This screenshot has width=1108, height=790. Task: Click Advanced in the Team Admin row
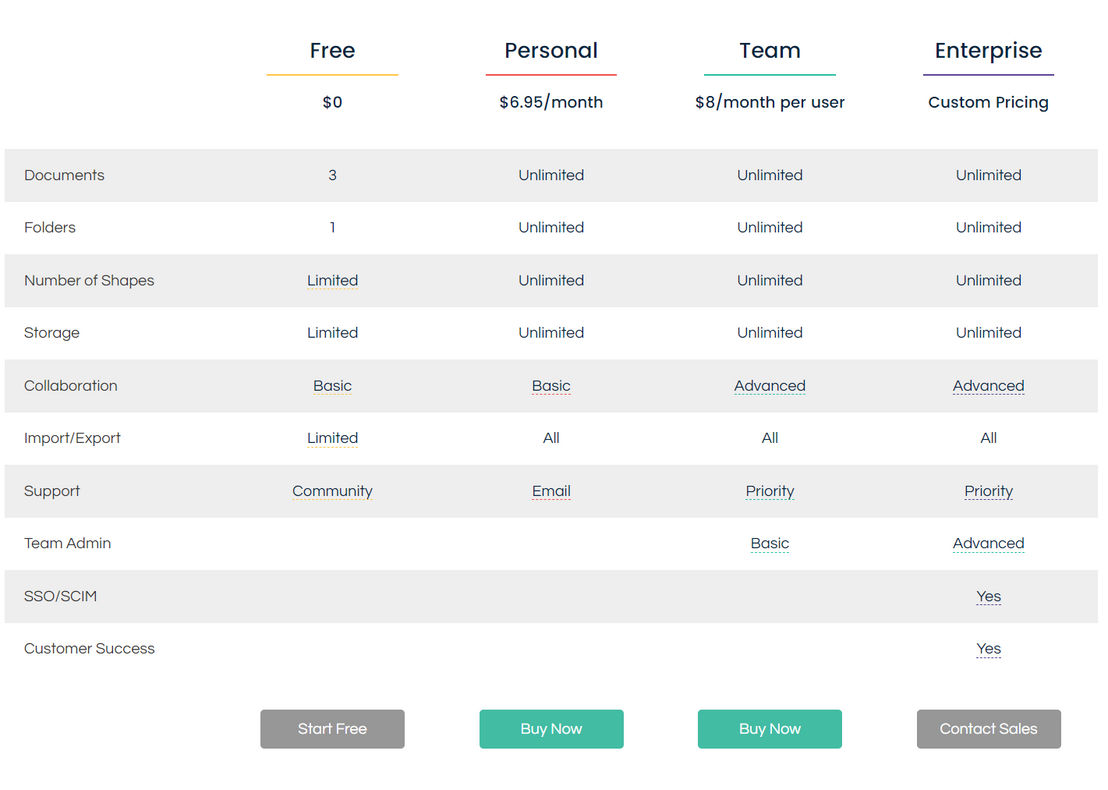click(x=989, y=543)
